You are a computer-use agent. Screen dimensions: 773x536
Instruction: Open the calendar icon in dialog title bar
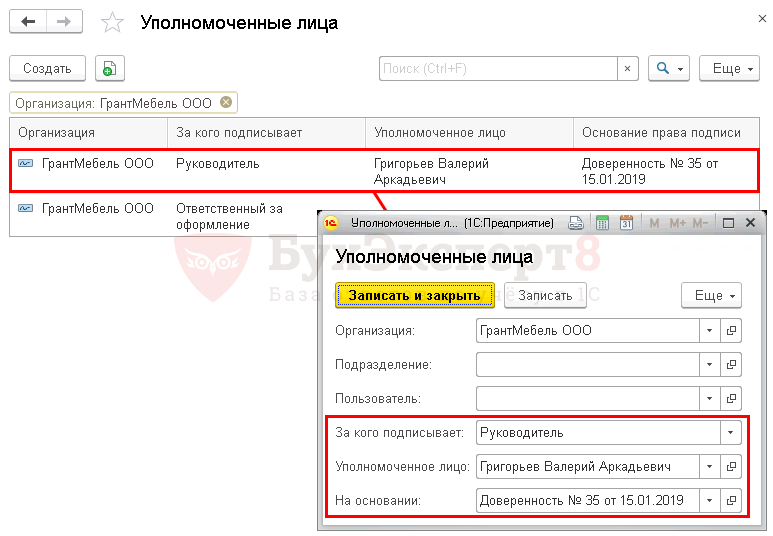coord(626,223)
